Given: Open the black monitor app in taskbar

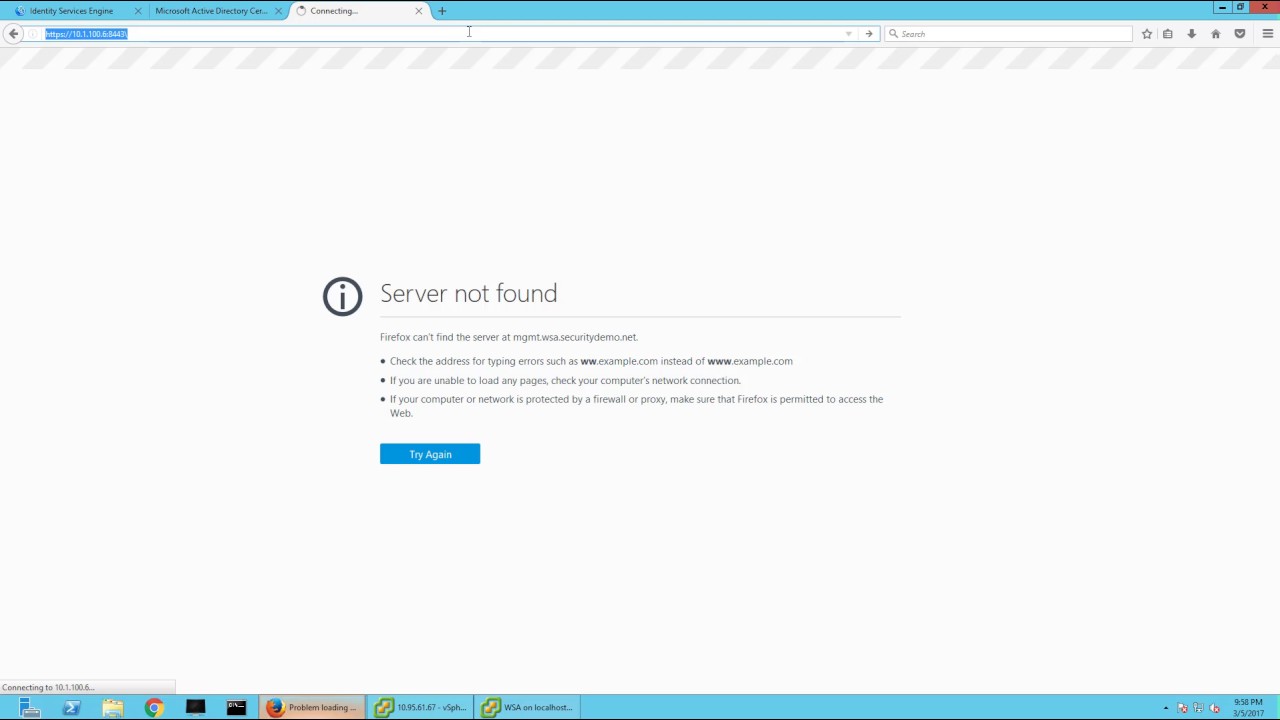Looking at the screenshot, I should click(195, 708).
